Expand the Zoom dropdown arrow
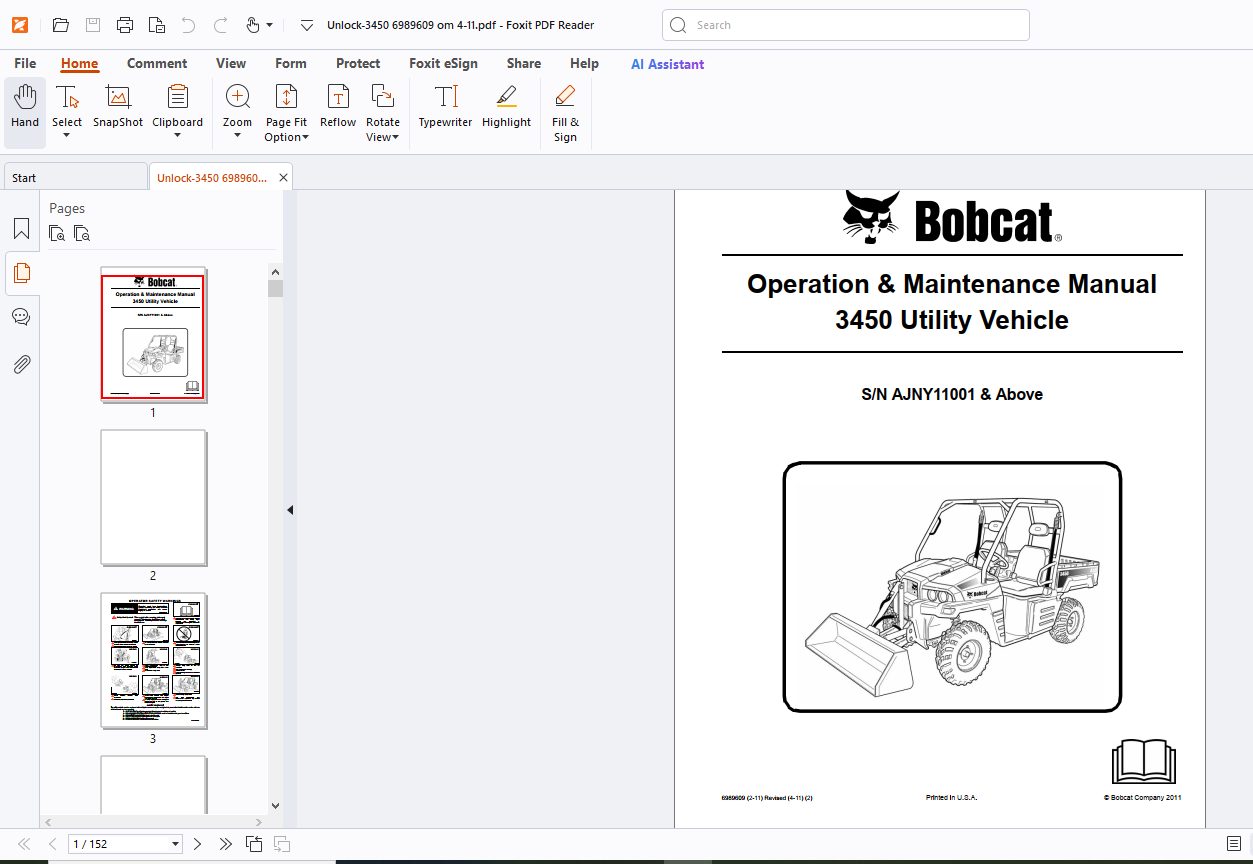This screenshot has height=864, width=1253. [x=237, y=135]
